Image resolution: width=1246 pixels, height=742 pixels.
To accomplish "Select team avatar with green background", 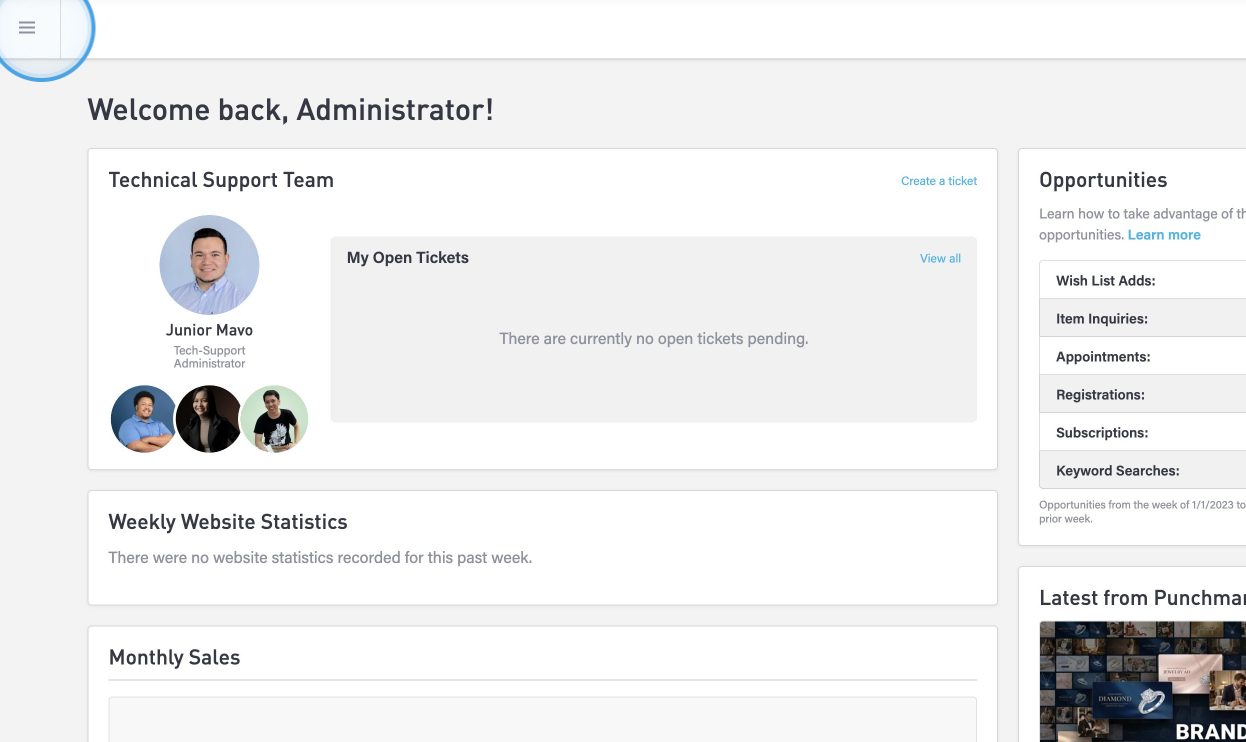I will (x=275, y=419).
